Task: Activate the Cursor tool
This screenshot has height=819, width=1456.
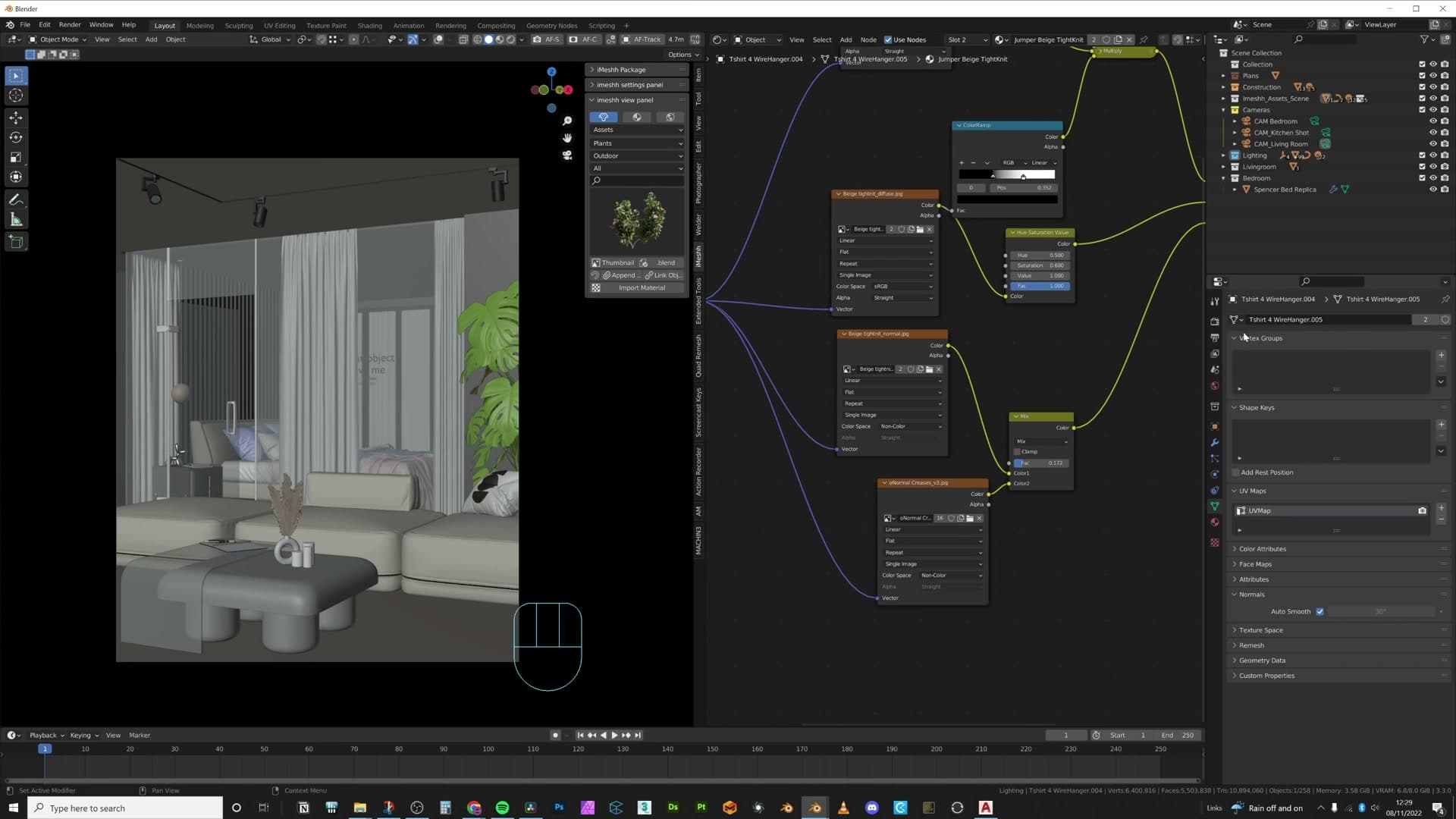Action: (16, 96)
